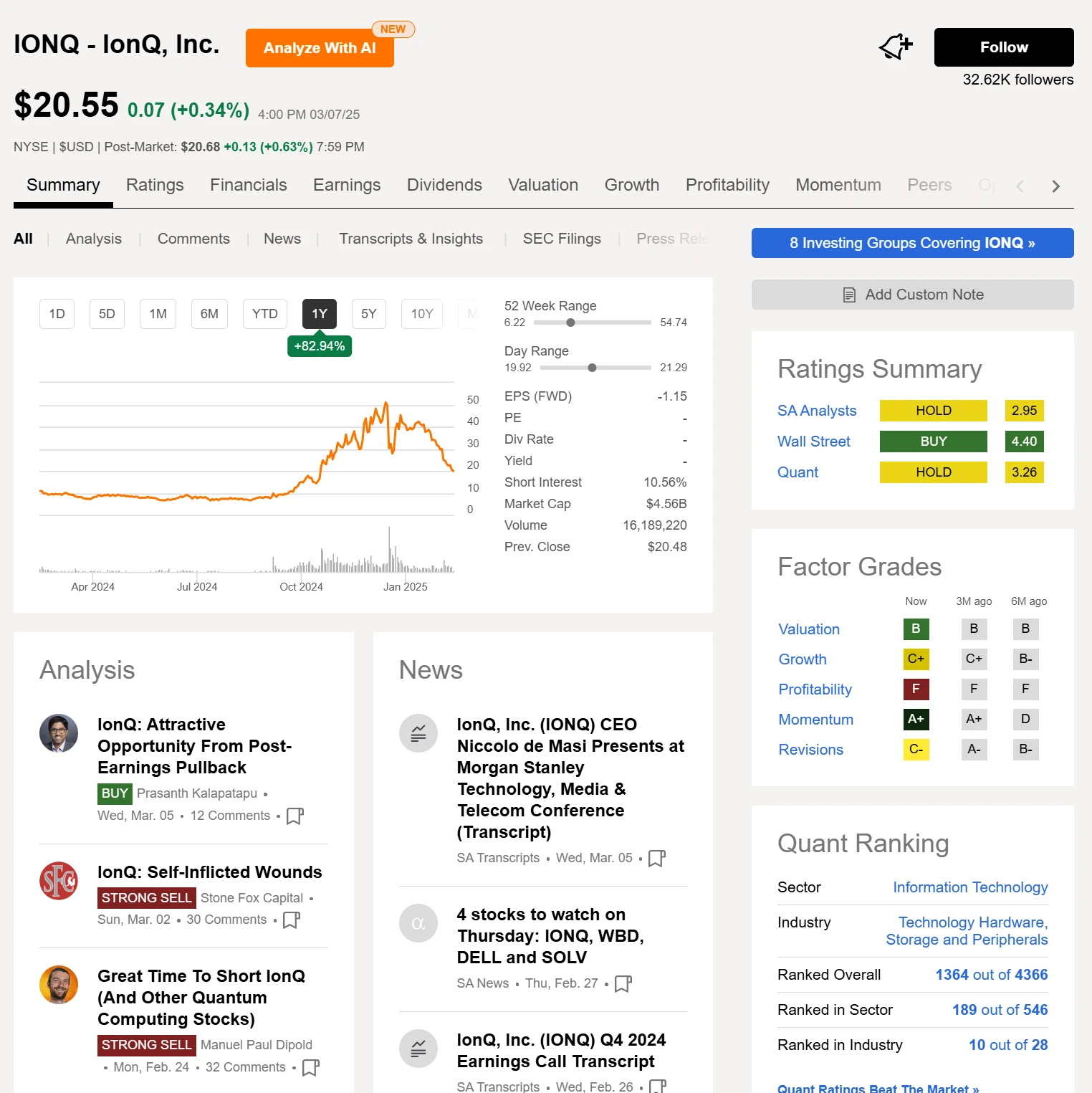Open the 12 Comments link
This screenshot has height=1093, width=1092.
[230, 816]
